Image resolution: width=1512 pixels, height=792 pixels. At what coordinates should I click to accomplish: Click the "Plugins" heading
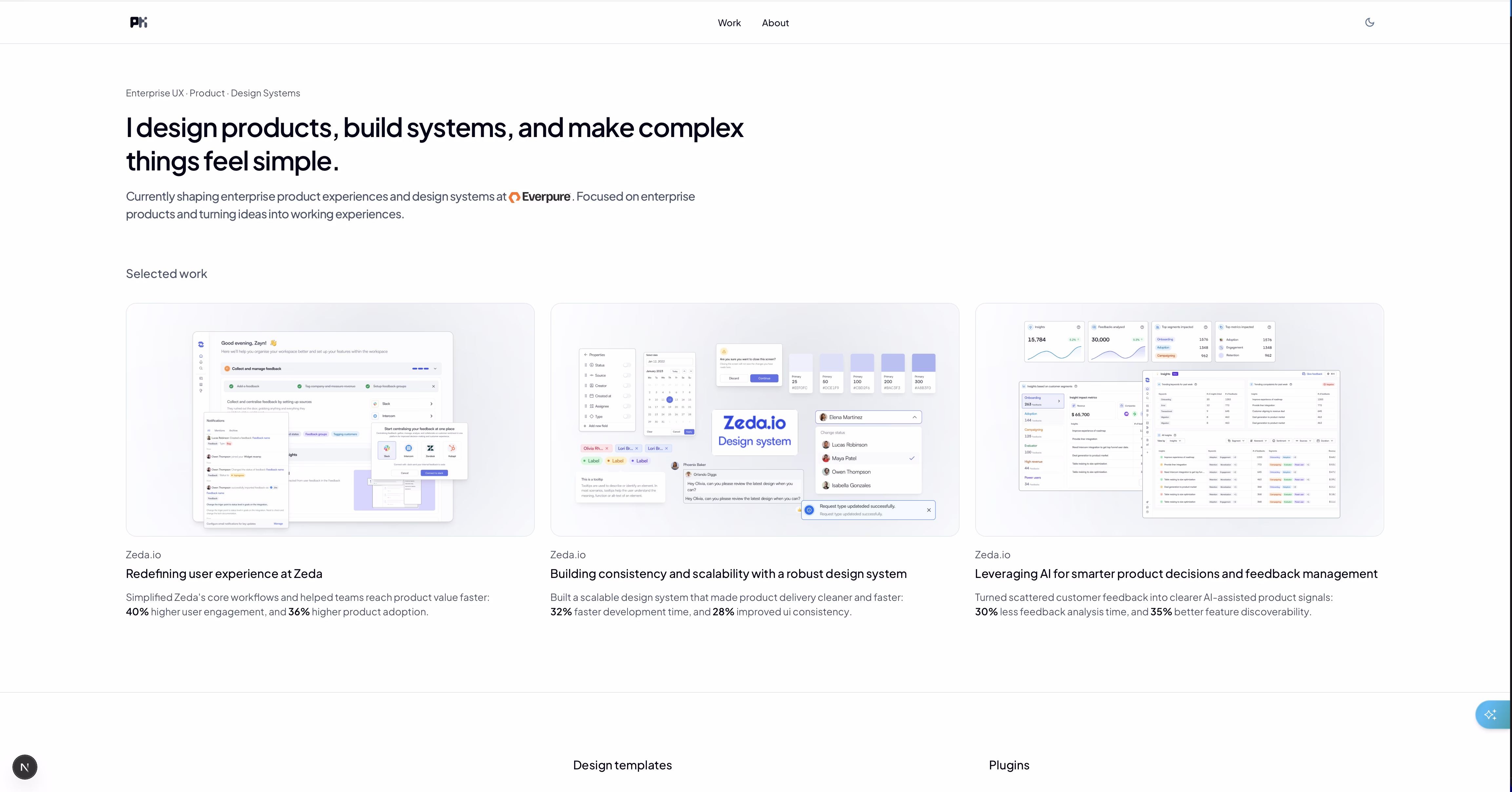(x=1009, y=765)
